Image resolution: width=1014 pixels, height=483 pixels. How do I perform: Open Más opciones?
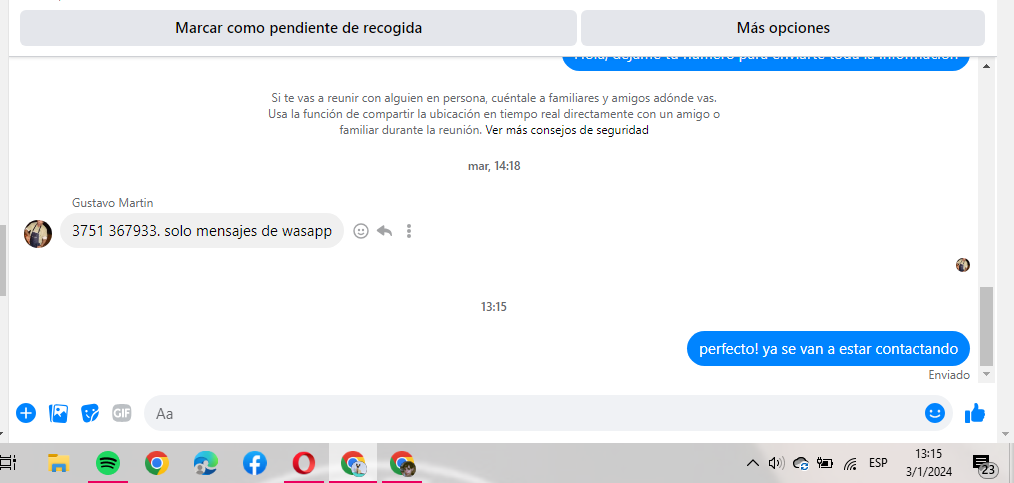pyautogui.click(x=783, y=28)
